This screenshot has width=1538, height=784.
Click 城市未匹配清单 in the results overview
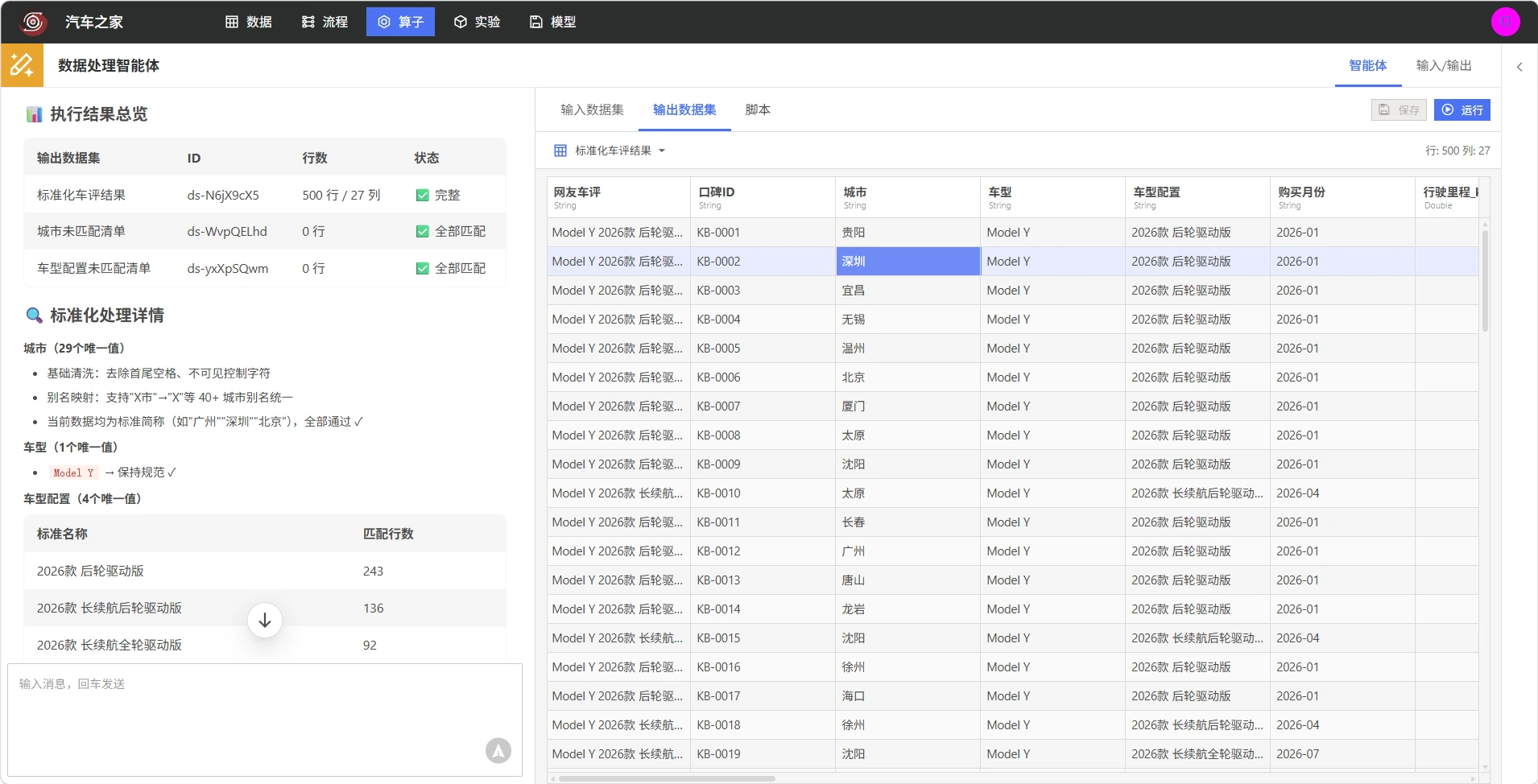pyautogui.click(x=81, y=232)
